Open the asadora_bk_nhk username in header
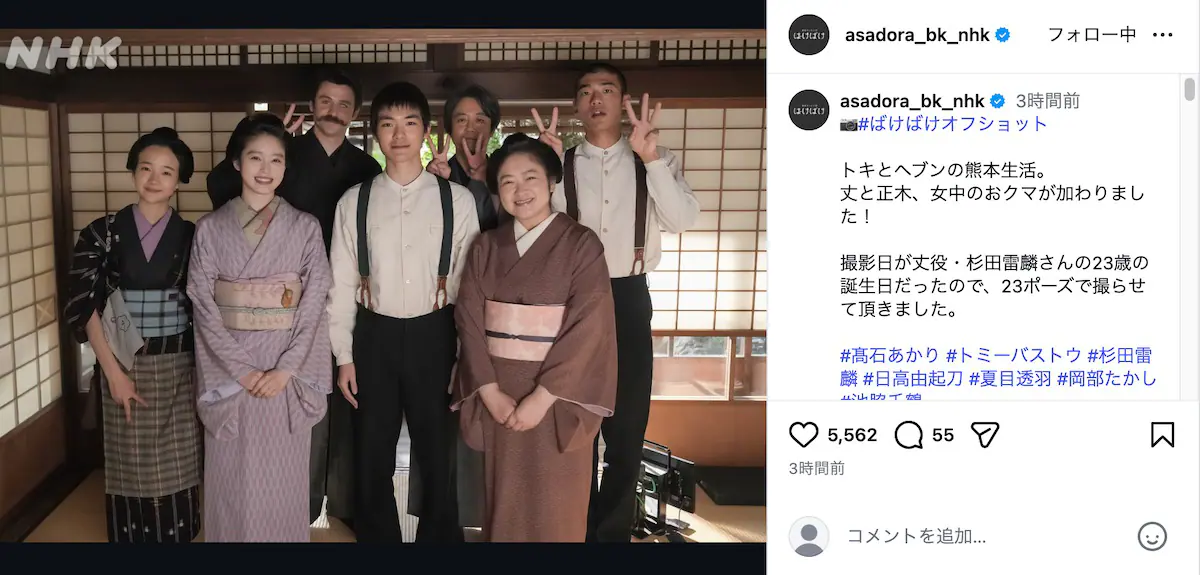 click(917, 35)
